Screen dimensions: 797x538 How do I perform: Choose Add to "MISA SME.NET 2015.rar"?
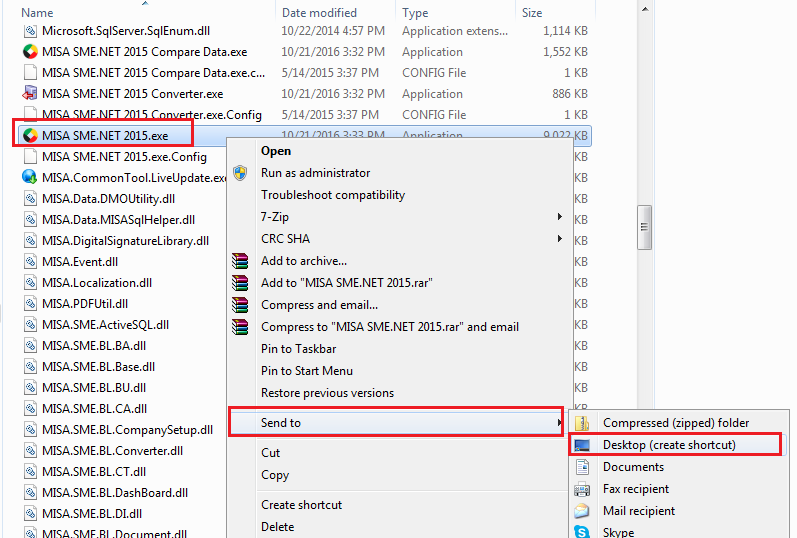pyautogui.click(x=347, y=283)
